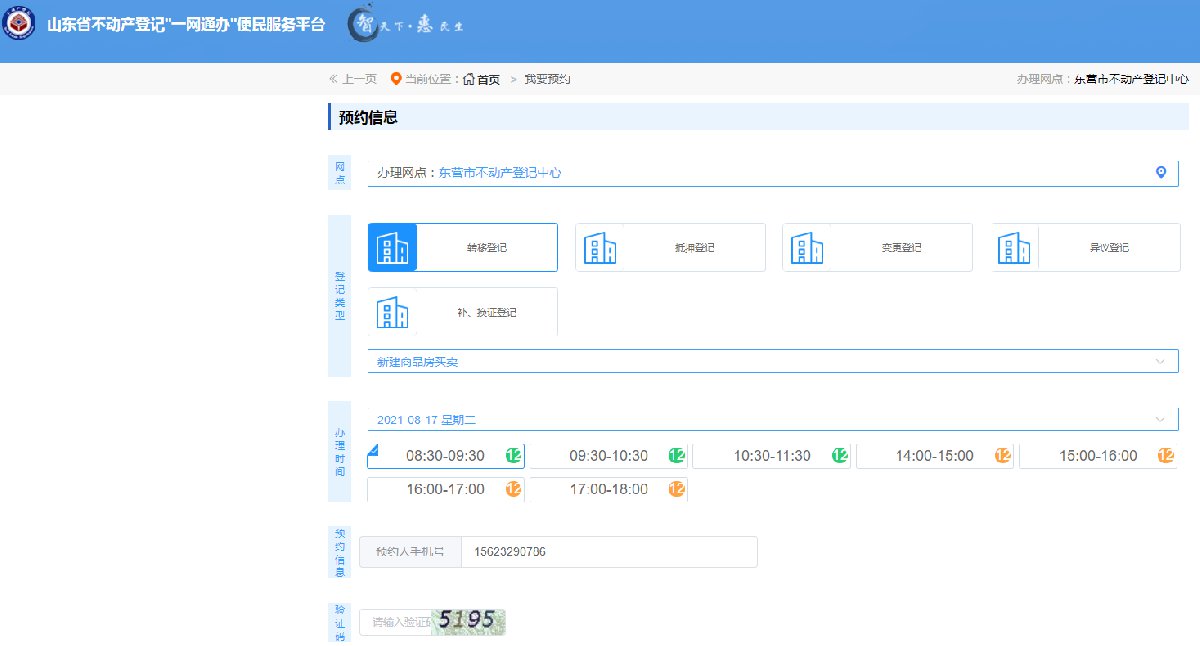The height and width of the screenshot is (646, 1200).
Task: Go back using 上一页 link
Action: coord(353,79)
